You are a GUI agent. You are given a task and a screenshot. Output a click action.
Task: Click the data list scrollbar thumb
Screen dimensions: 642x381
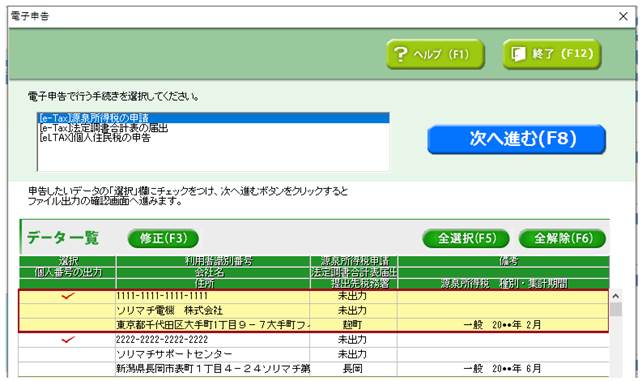615,309
